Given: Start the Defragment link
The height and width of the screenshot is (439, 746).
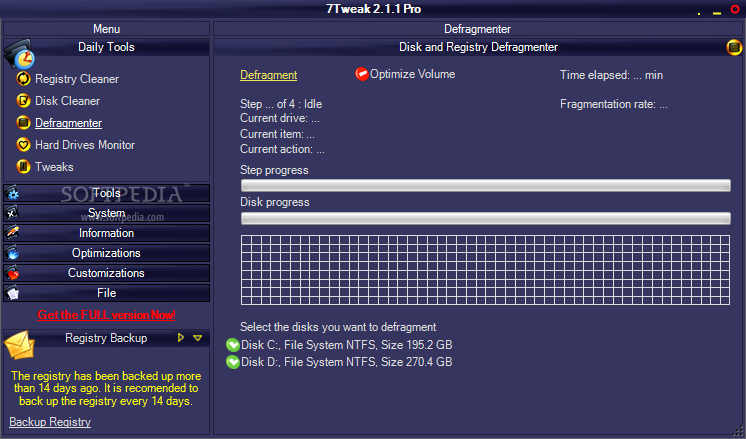Looking at the screenshot, I should click(x=268, y=75).
